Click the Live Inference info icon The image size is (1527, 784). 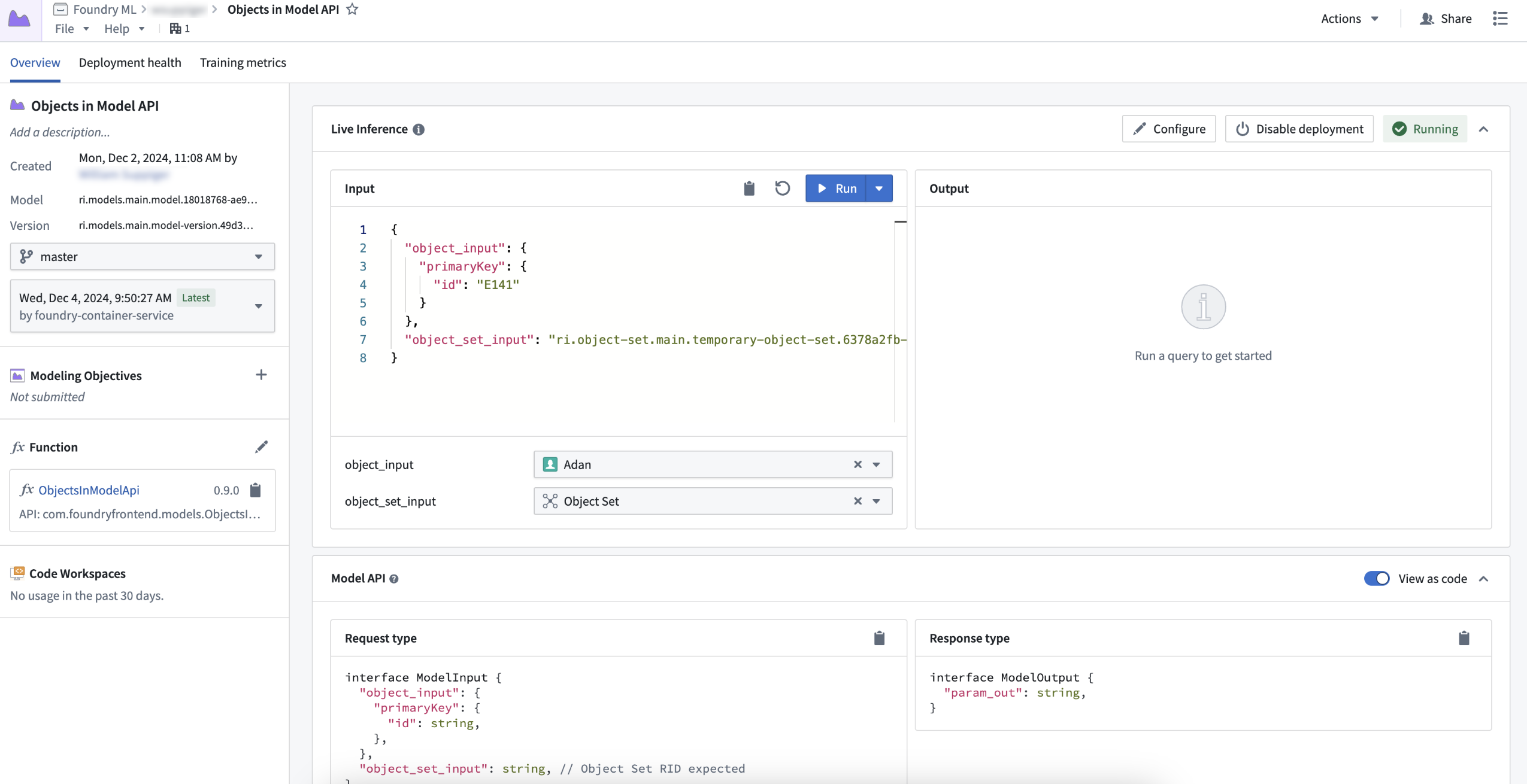tap(419, 129)
